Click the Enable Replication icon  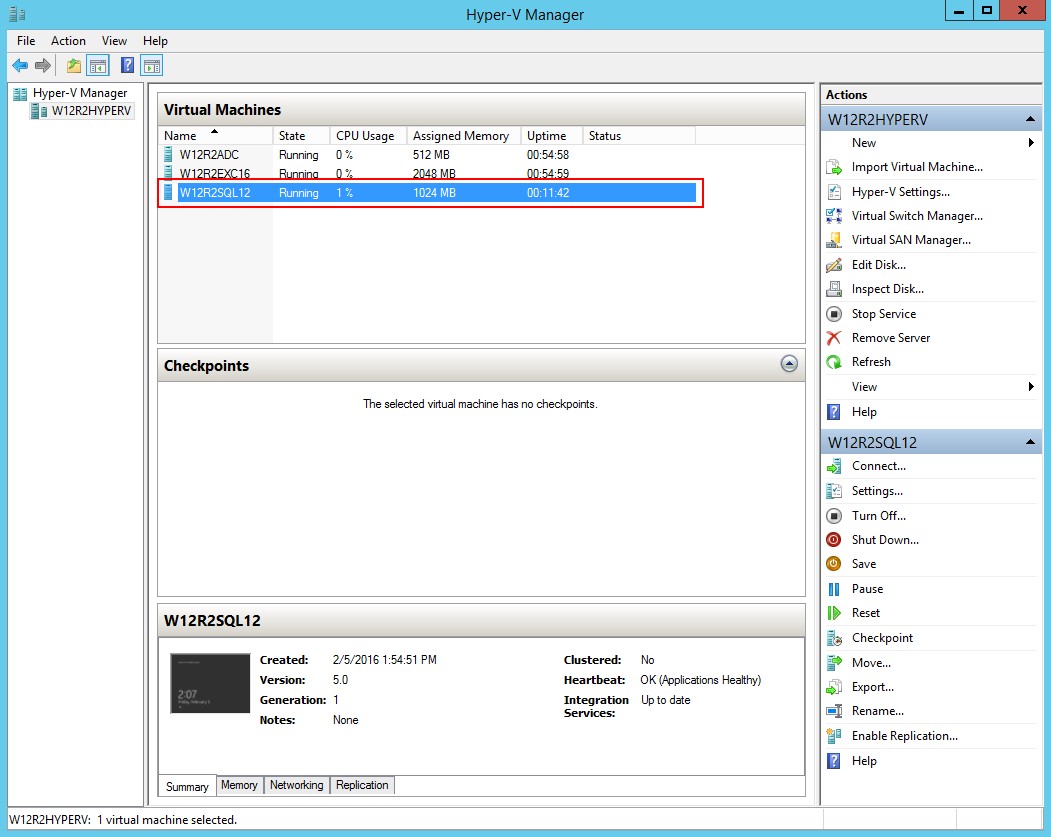pos(834,736)
